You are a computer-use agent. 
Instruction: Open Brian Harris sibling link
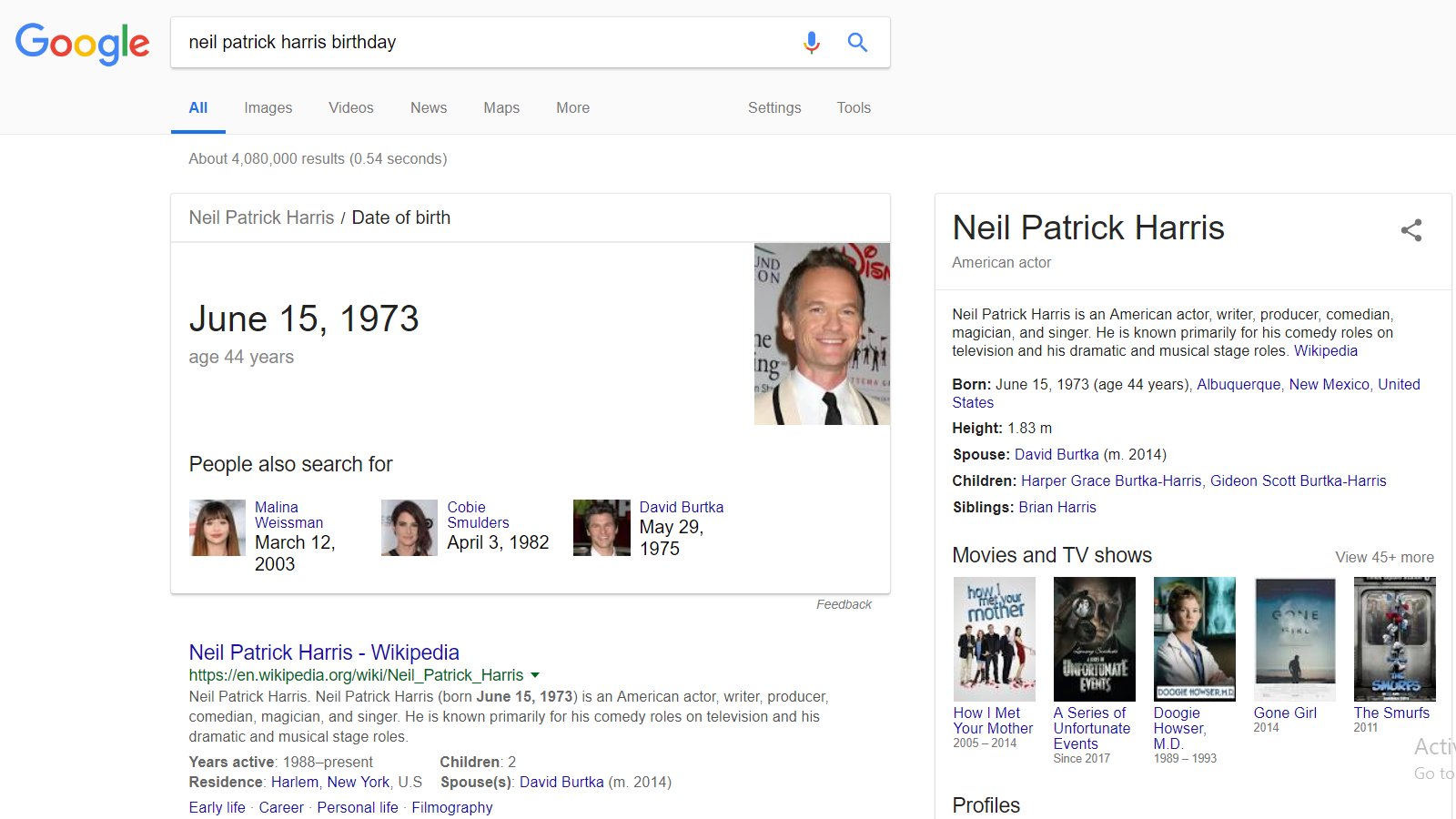coord(1057,507)
